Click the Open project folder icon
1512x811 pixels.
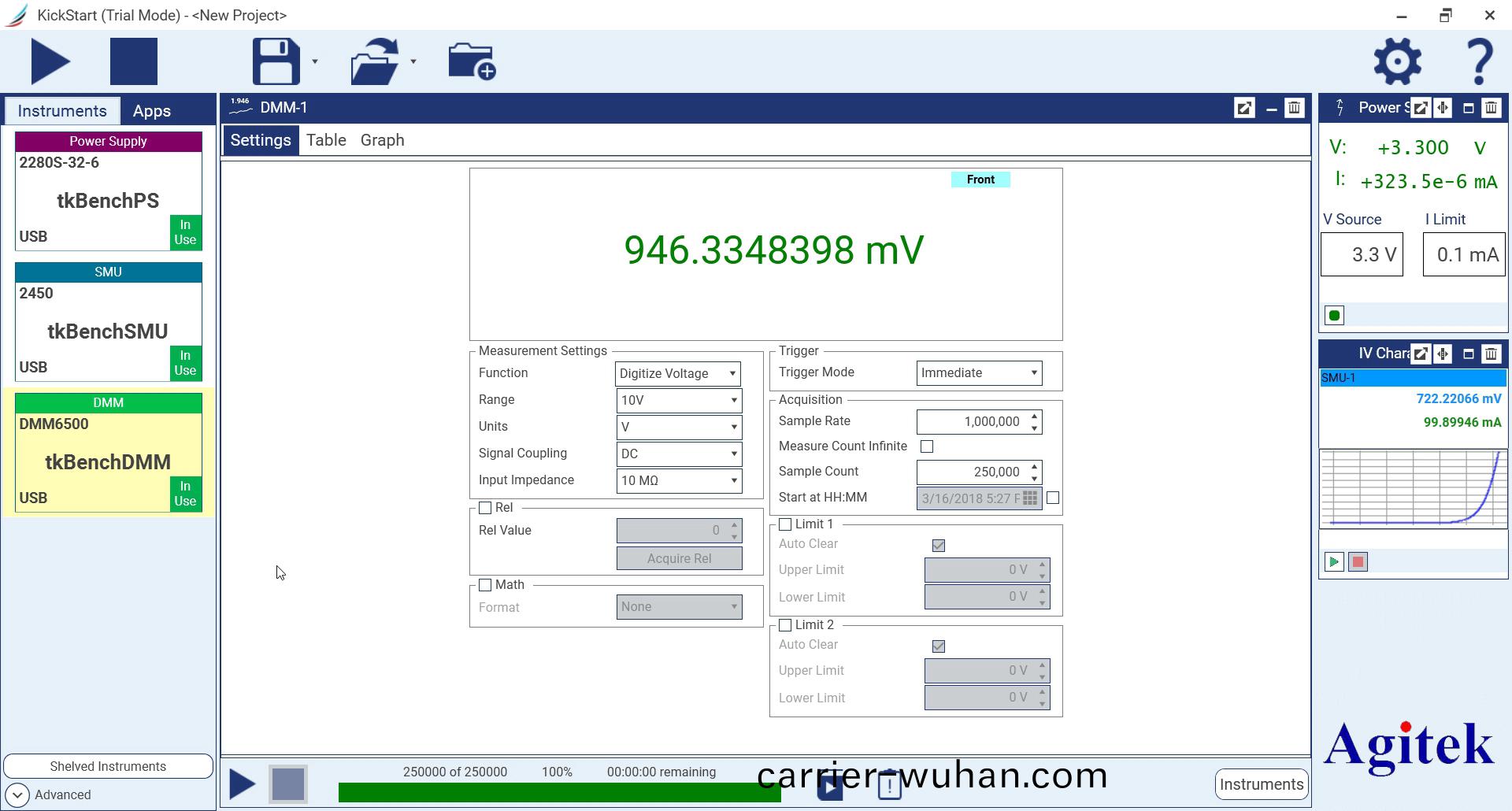(375, 61)
